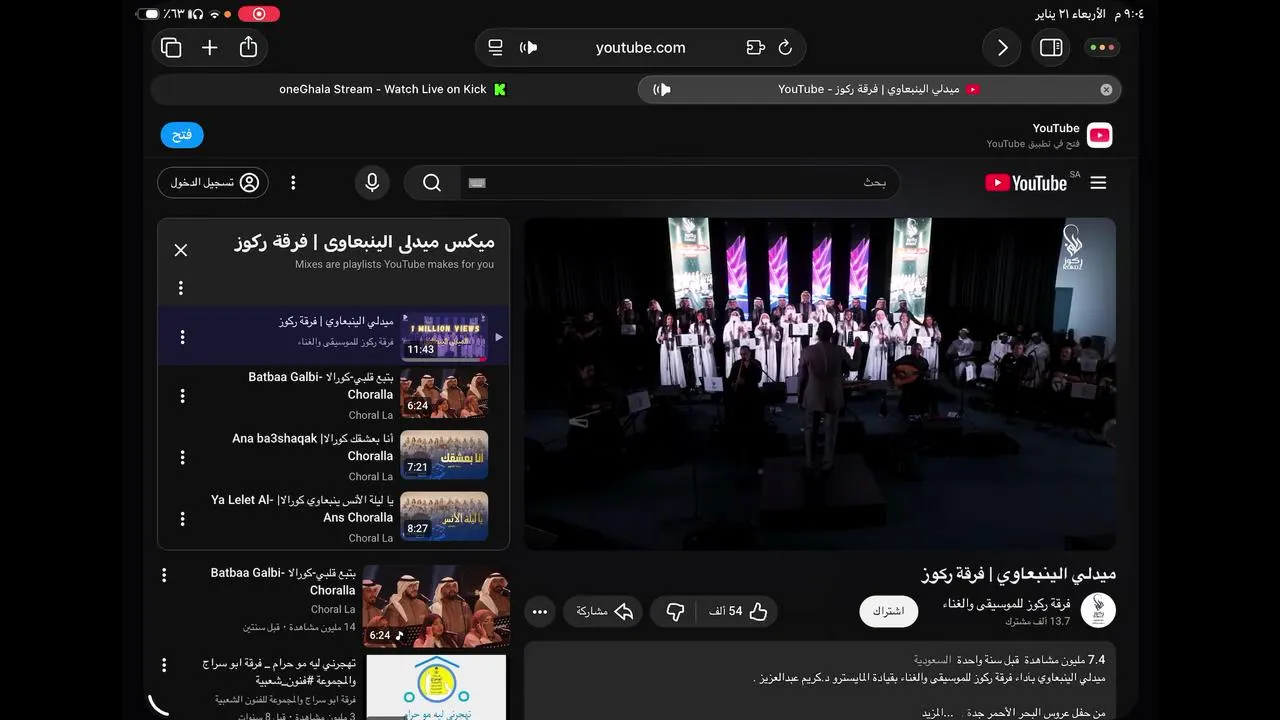
Task: Dislike the video
Action: 675,611
